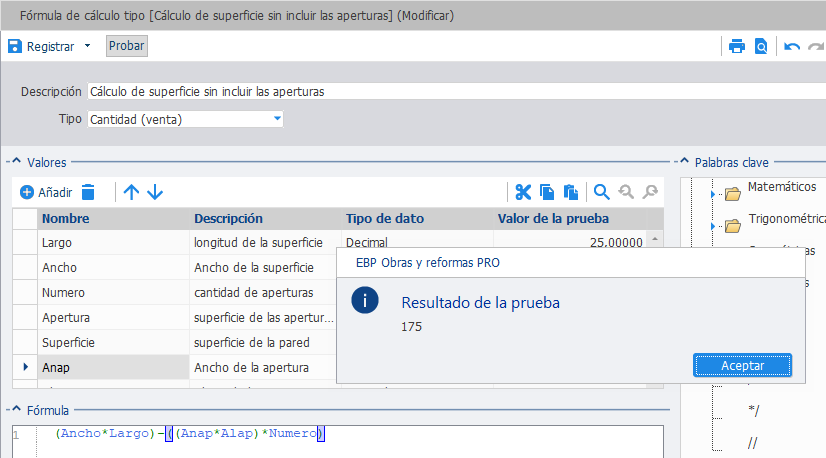Paste a value row
826x458 pixels.
[x=571, y=192]
